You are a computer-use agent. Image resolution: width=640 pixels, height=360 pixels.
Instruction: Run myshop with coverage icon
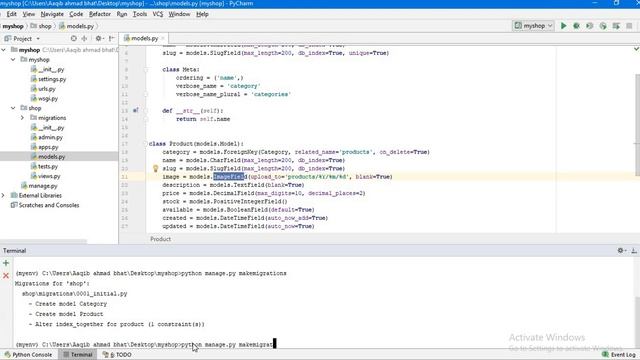tap(589, 26)
